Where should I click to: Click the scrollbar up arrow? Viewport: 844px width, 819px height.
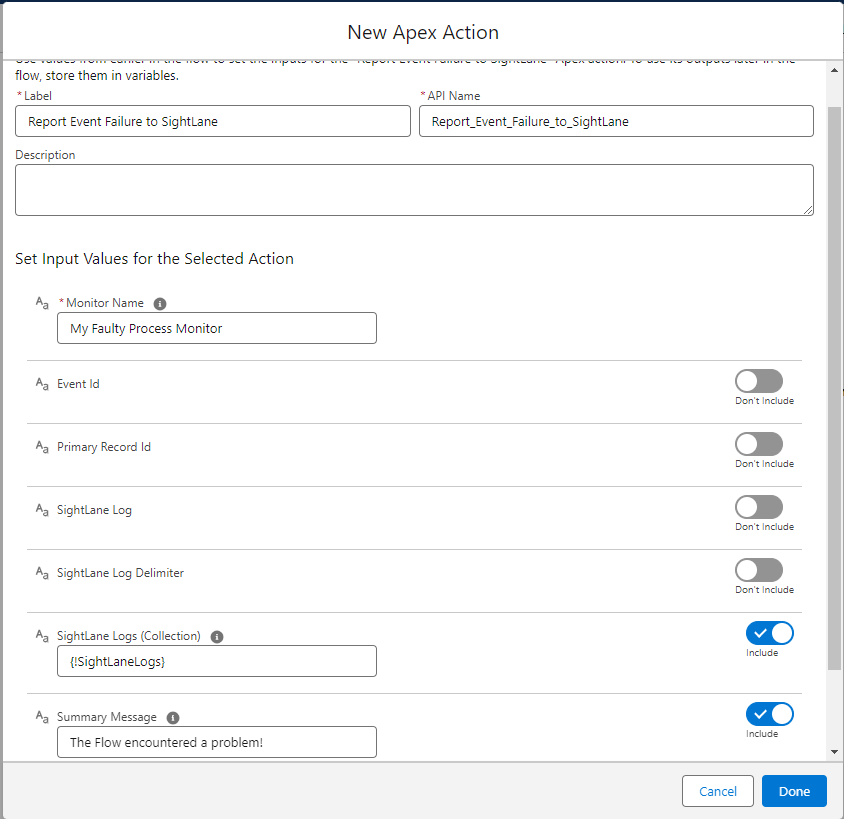(x=834, y=70)
